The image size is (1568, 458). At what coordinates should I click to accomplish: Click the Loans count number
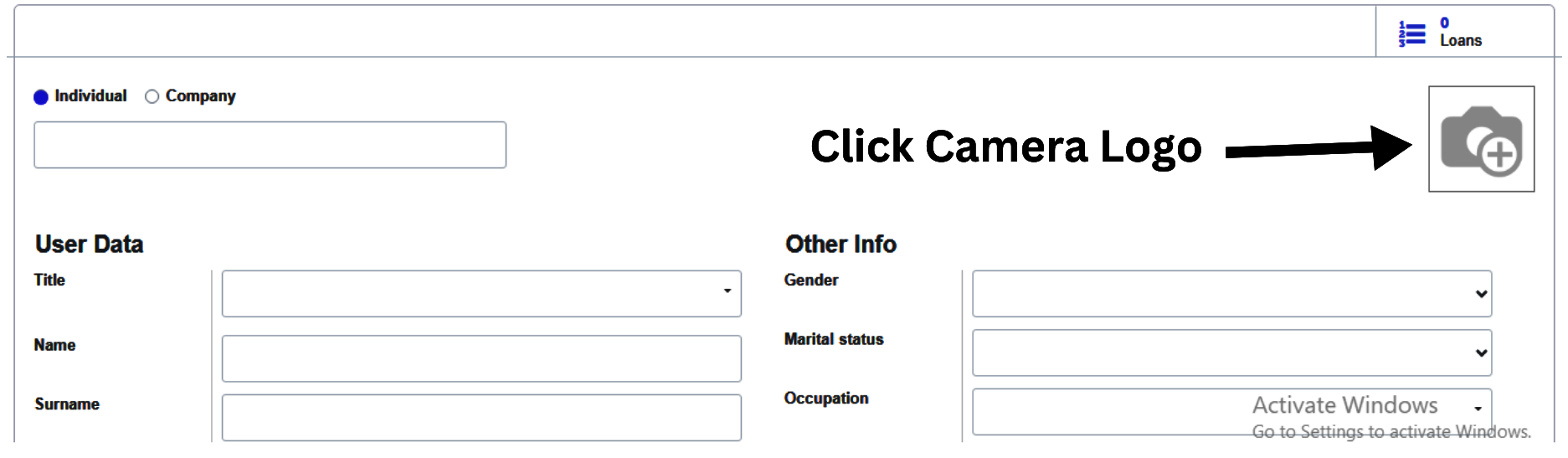click(1445, 23)
